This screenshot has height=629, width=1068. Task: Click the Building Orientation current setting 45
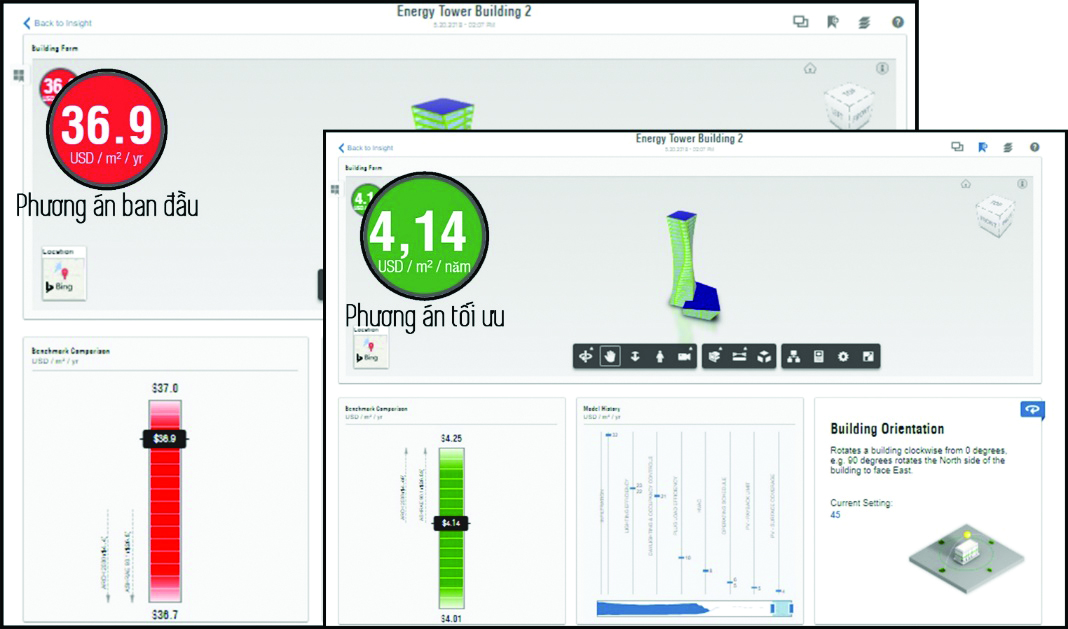click(835, 515)
